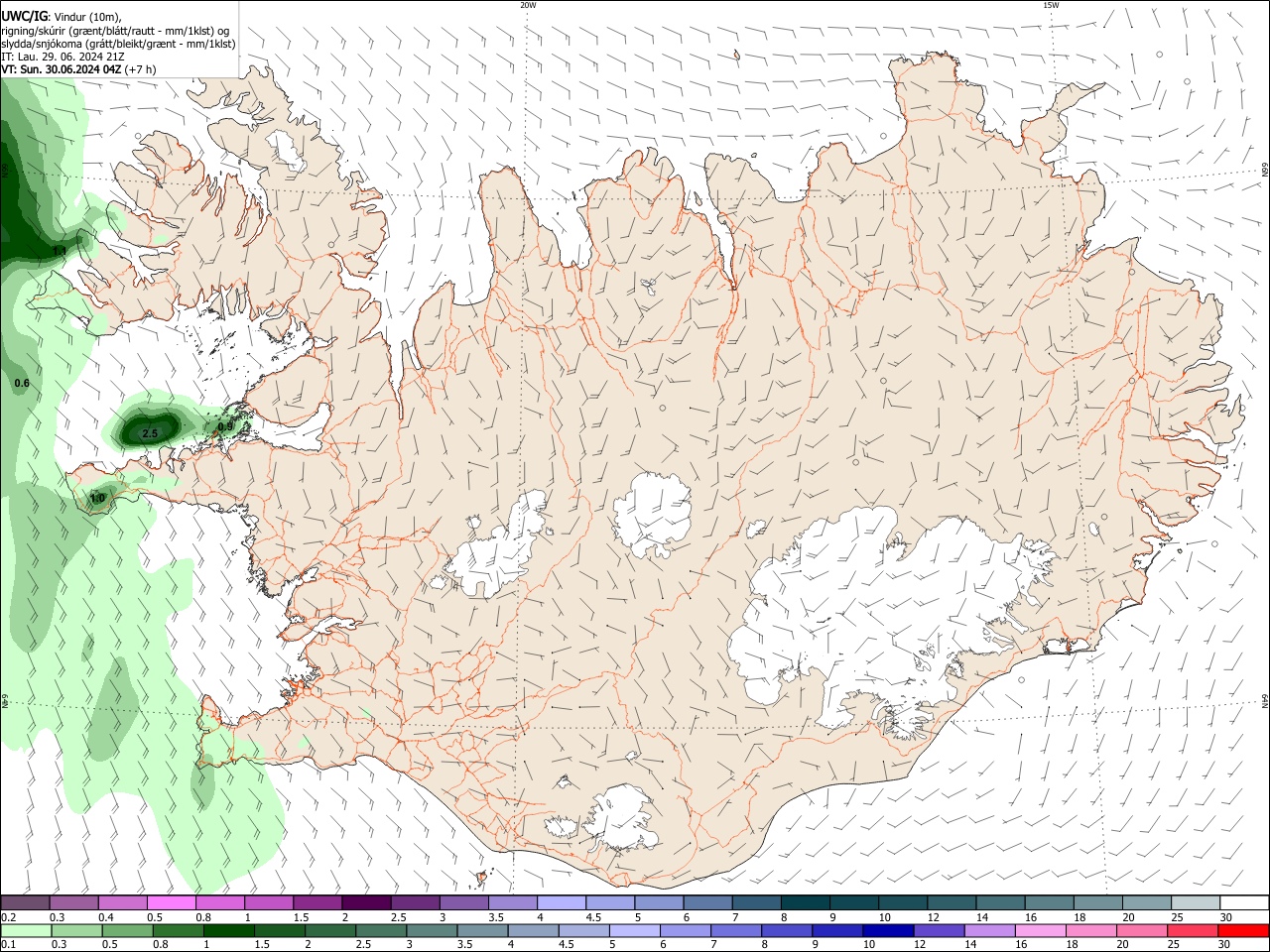Click the lower legend swatch between 6 and 7

point(686,931)
